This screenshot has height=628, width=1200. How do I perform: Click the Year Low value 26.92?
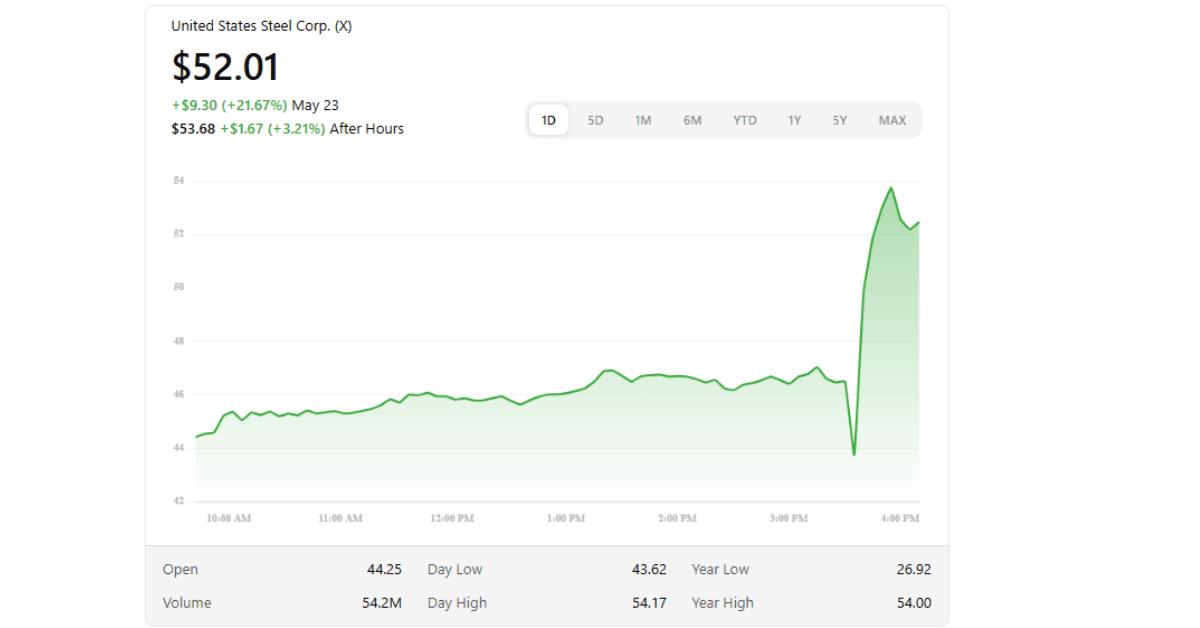pos(914,569)
